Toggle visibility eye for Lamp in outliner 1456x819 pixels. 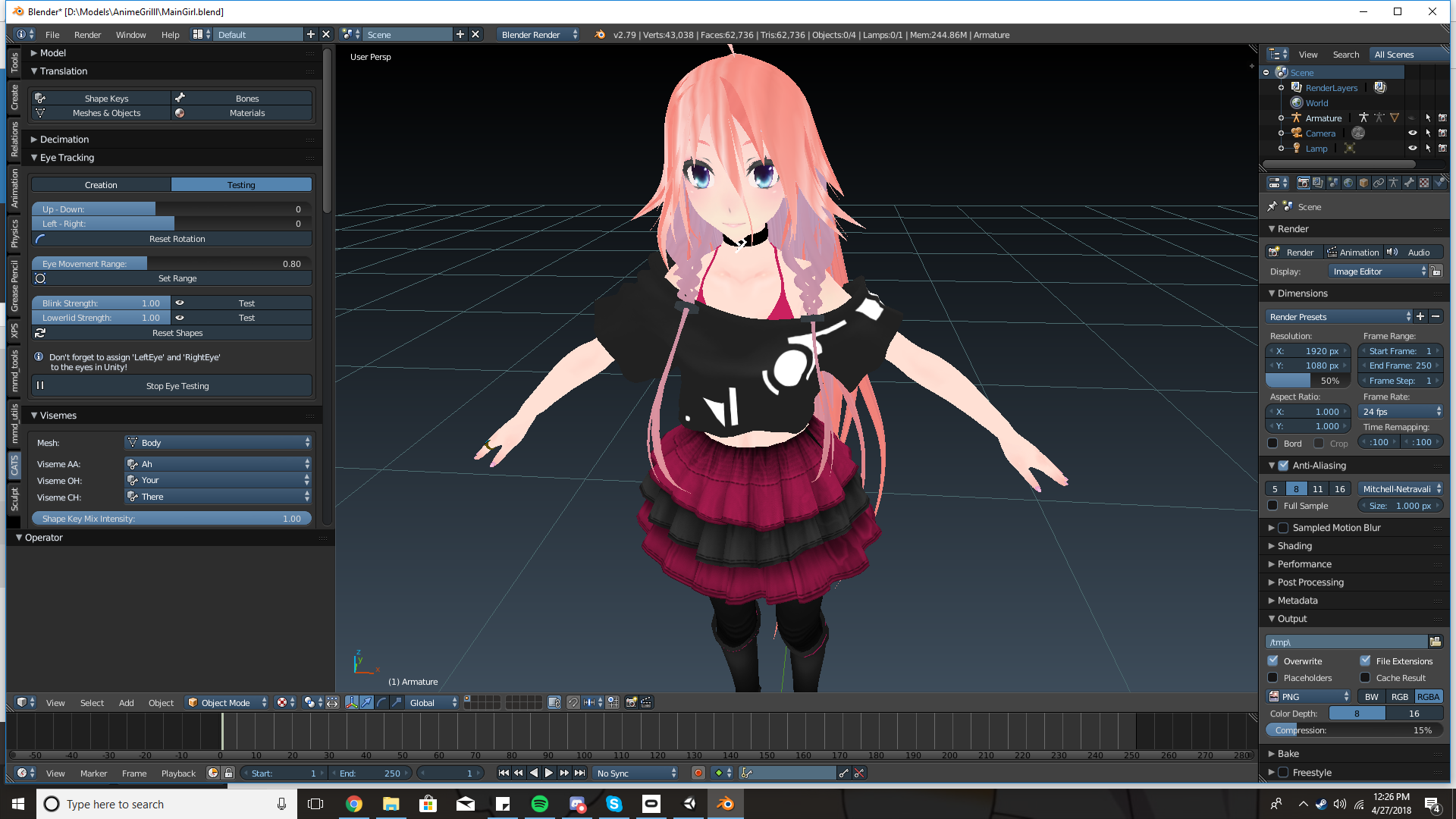click(x=1413, y=148)
